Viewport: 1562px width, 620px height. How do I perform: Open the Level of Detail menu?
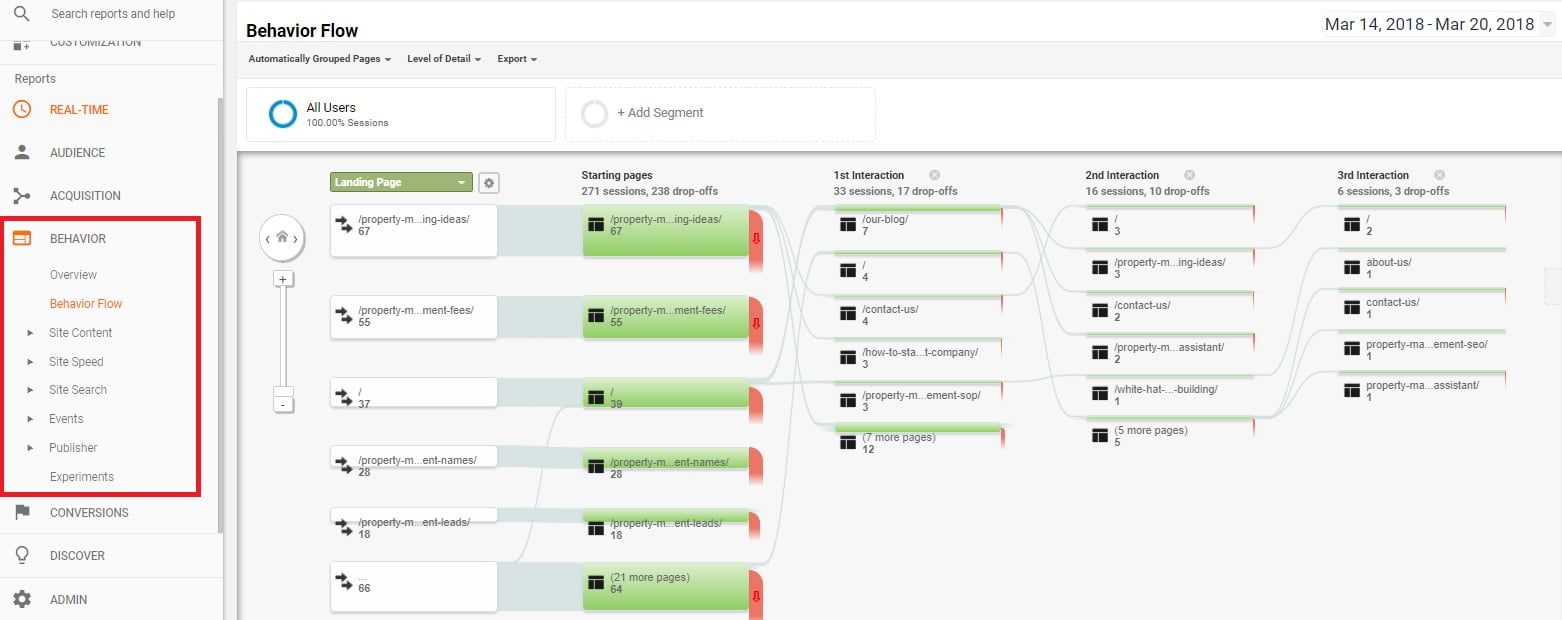point(444,59)
